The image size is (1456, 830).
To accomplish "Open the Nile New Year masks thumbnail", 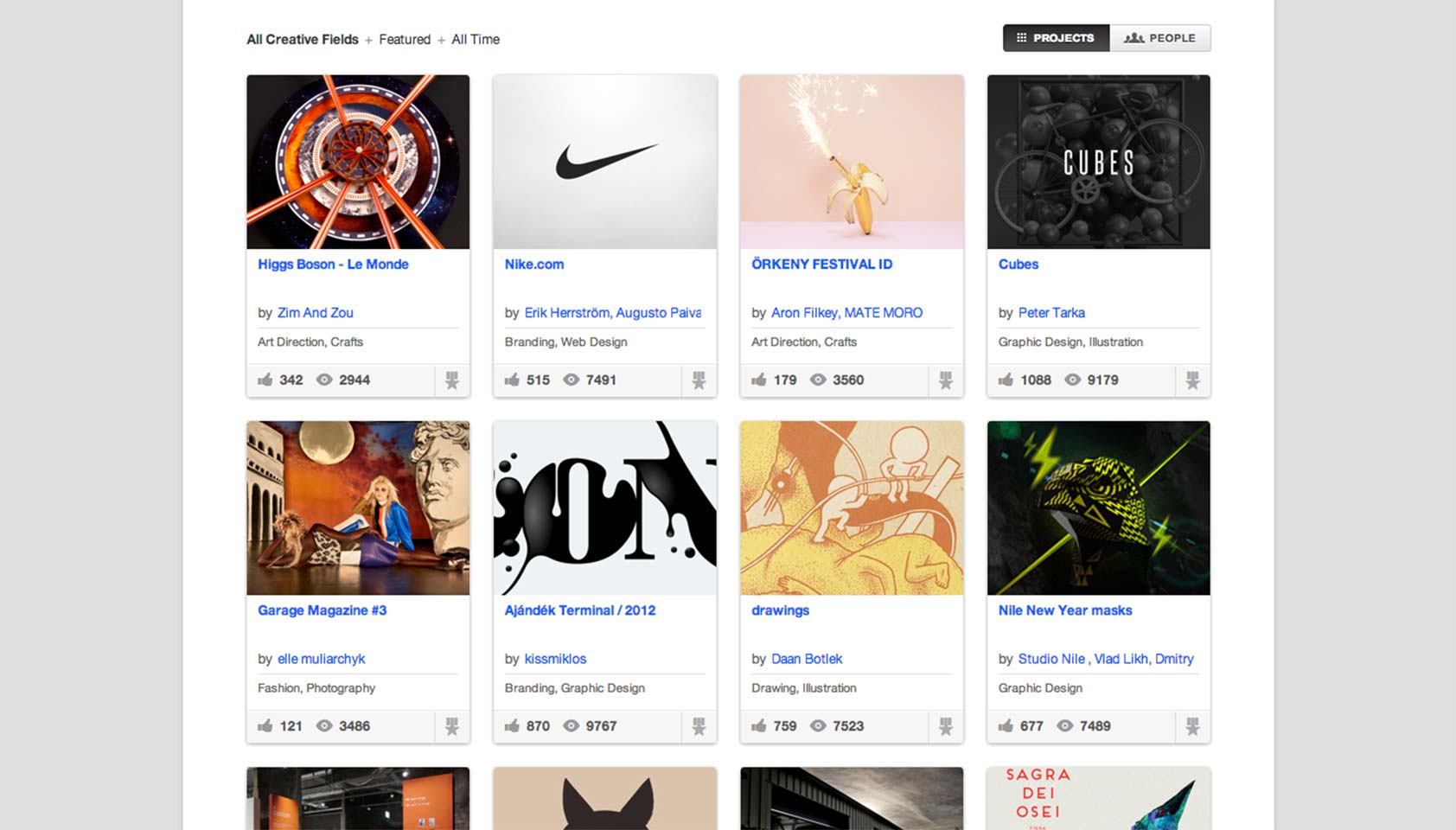I will (x=1098, y=508).
